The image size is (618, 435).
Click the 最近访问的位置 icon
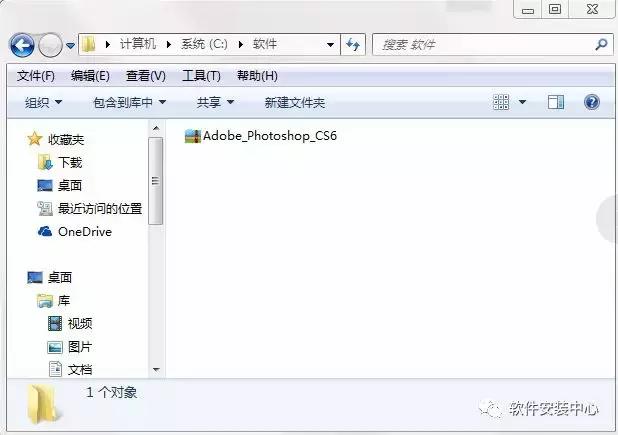point(45,208)
